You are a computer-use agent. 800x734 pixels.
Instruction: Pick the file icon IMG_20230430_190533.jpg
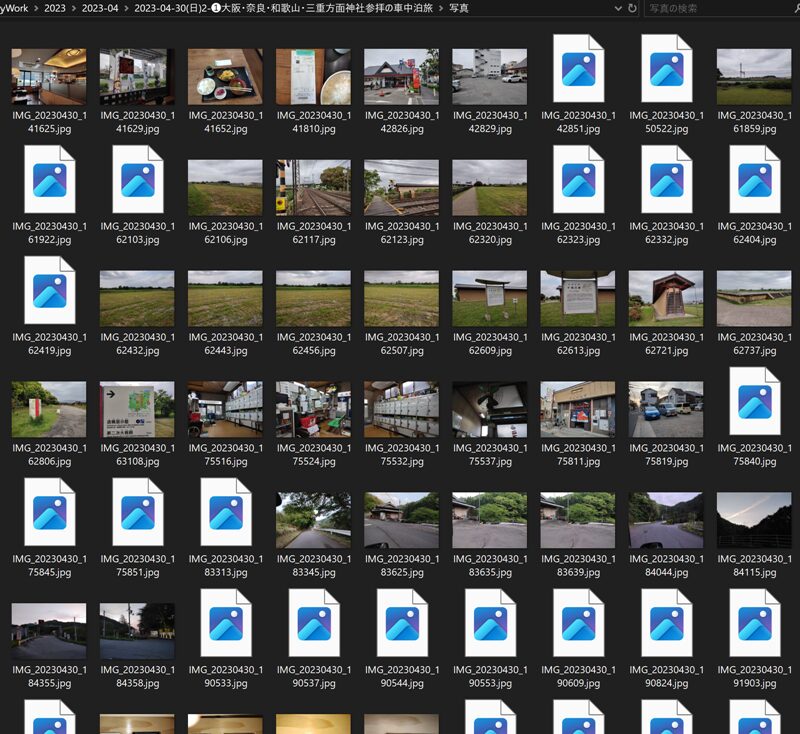click(x=226, y=623)
